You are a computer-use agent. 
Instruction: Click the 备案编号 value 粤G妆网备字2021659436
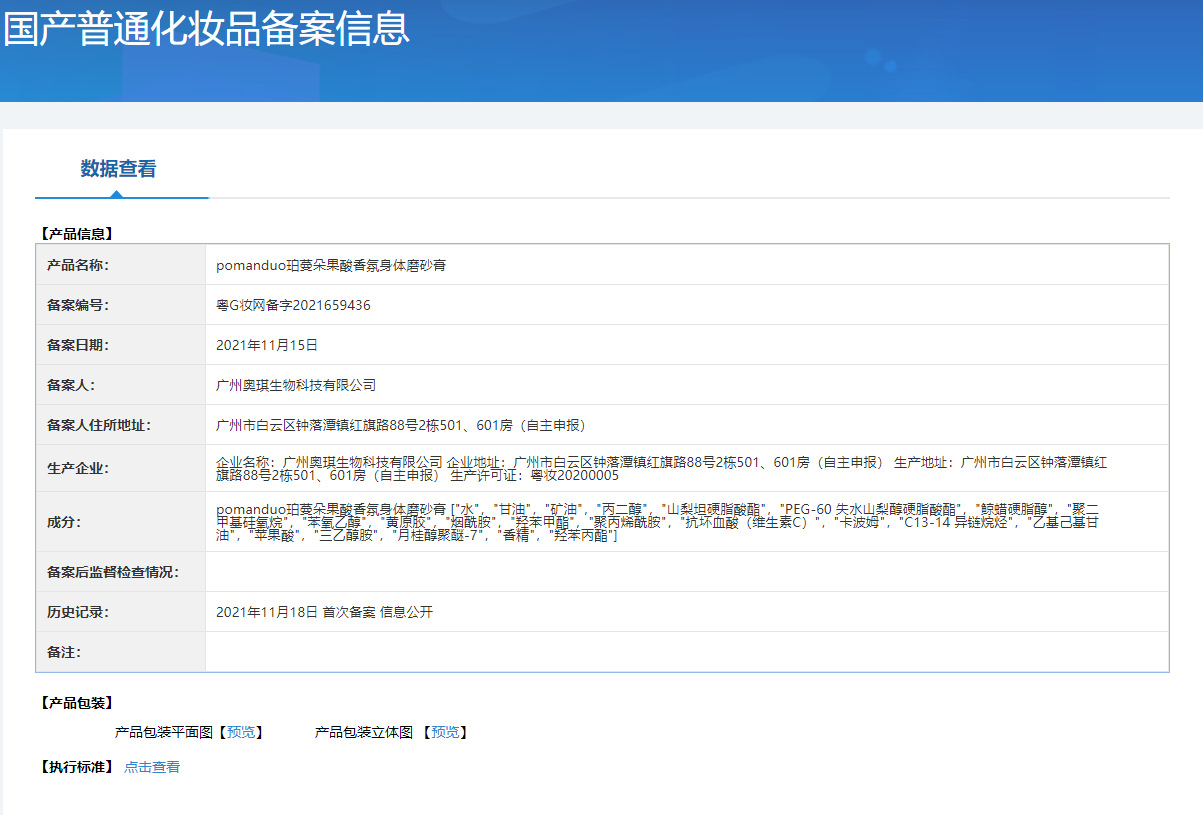[293, 305]
